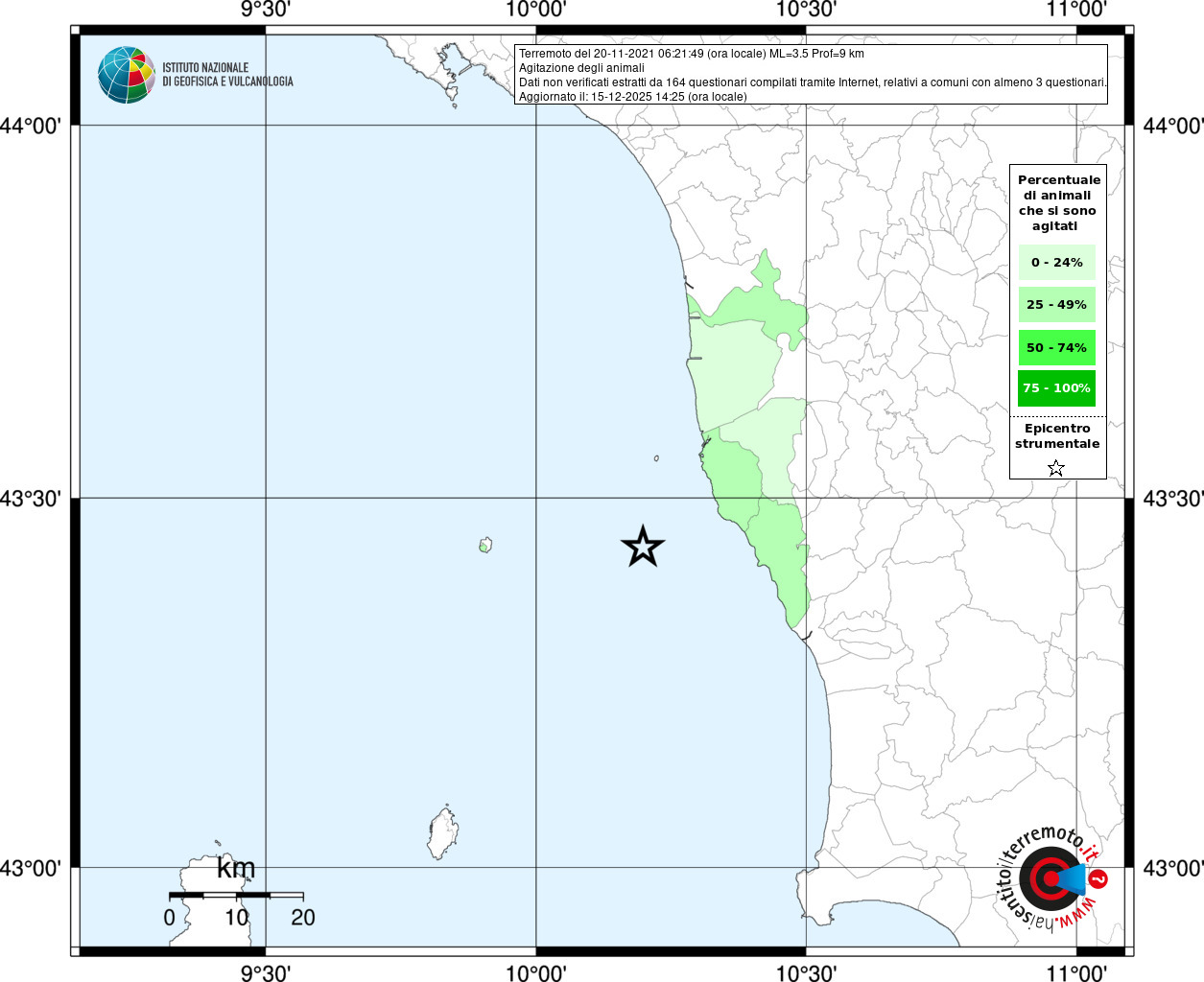Click the haisentitoilterremoto.it target logo

coord(1052,878)
